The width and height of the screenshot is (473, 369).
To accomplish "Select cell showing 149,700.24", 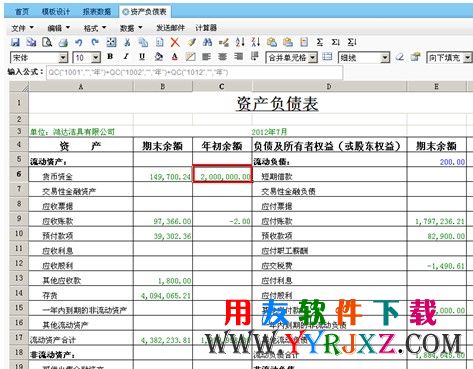I will pos(163,174).
